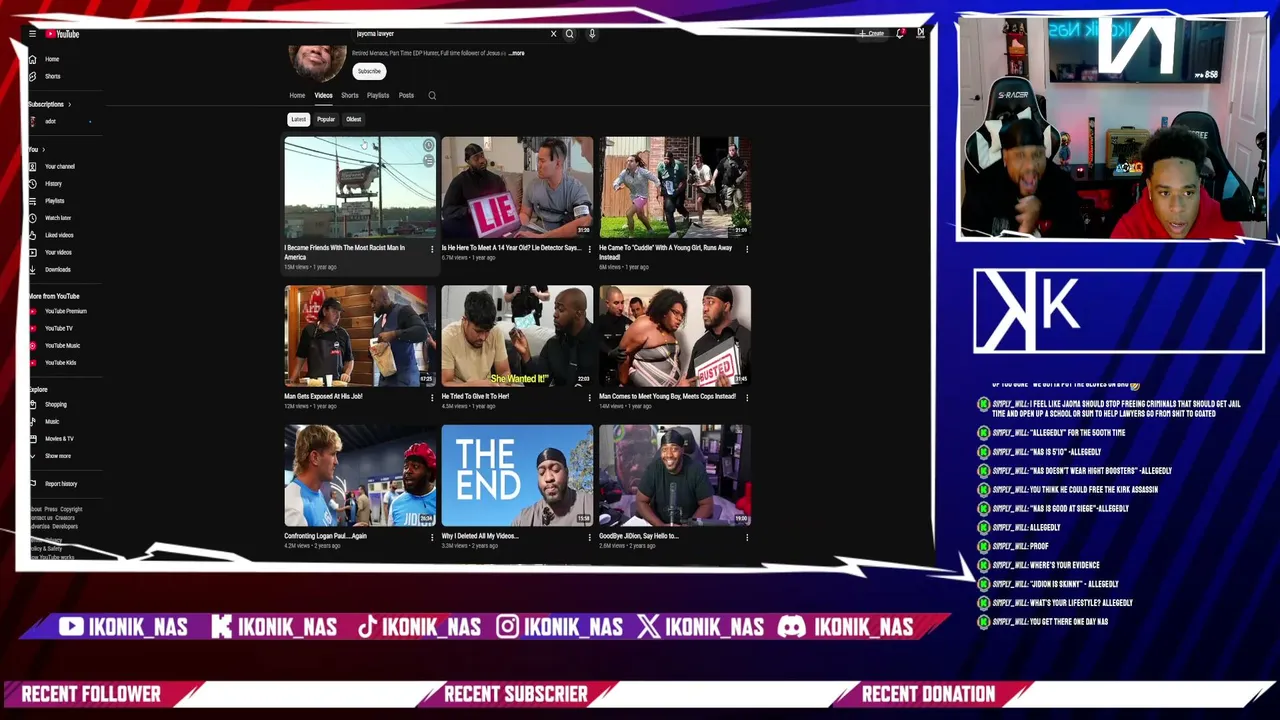1280x720 pixels.
Task: Open options for Cuddle video
Action: (x=747, y=249)
